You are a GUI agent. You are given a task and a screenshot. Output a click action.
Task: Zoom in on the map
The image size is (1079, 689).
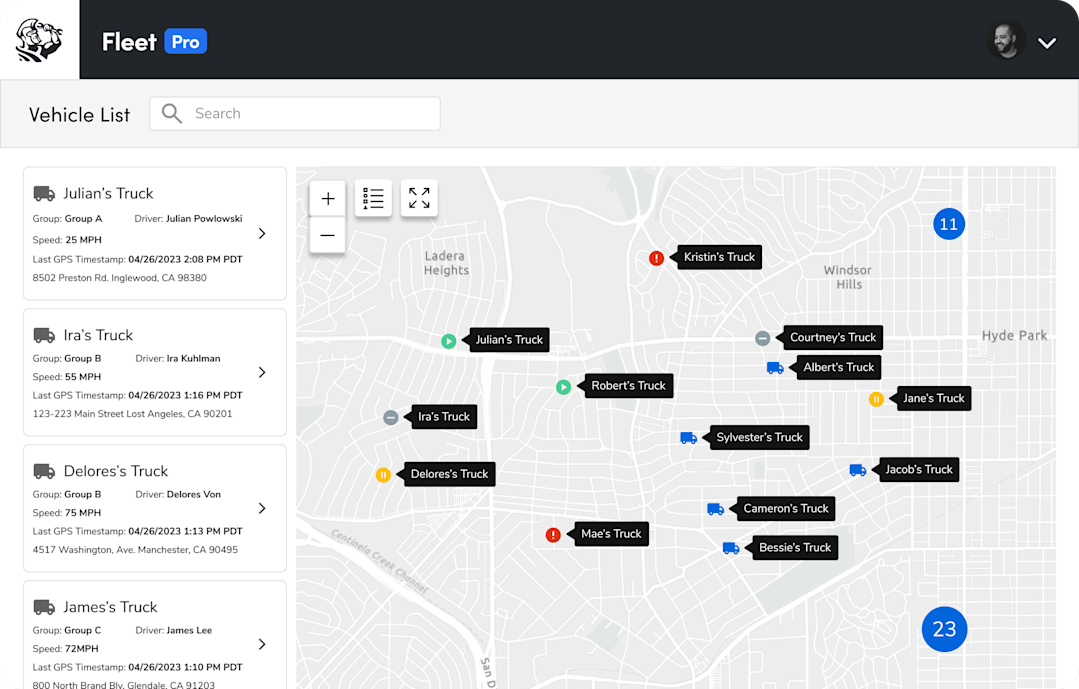327,198
